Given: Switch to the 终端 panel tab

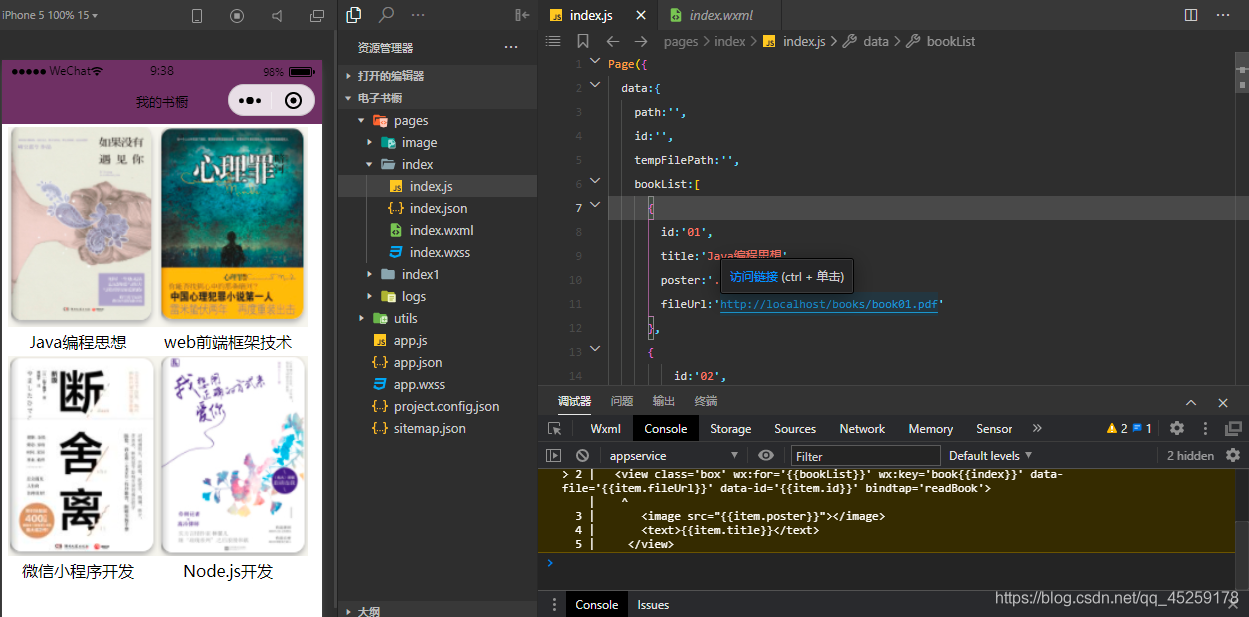Looking at the screenshot, I should 706,401.
